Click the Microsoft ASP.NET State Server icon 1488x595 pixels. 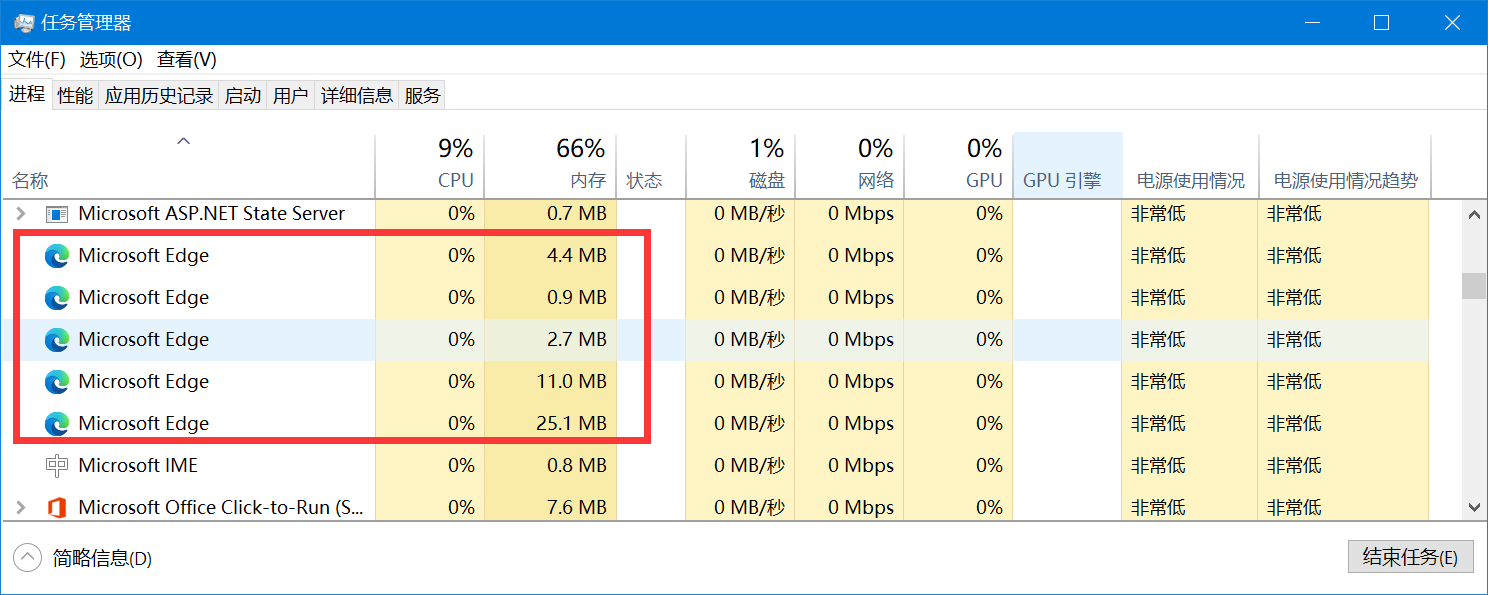(x=57, y=213)
